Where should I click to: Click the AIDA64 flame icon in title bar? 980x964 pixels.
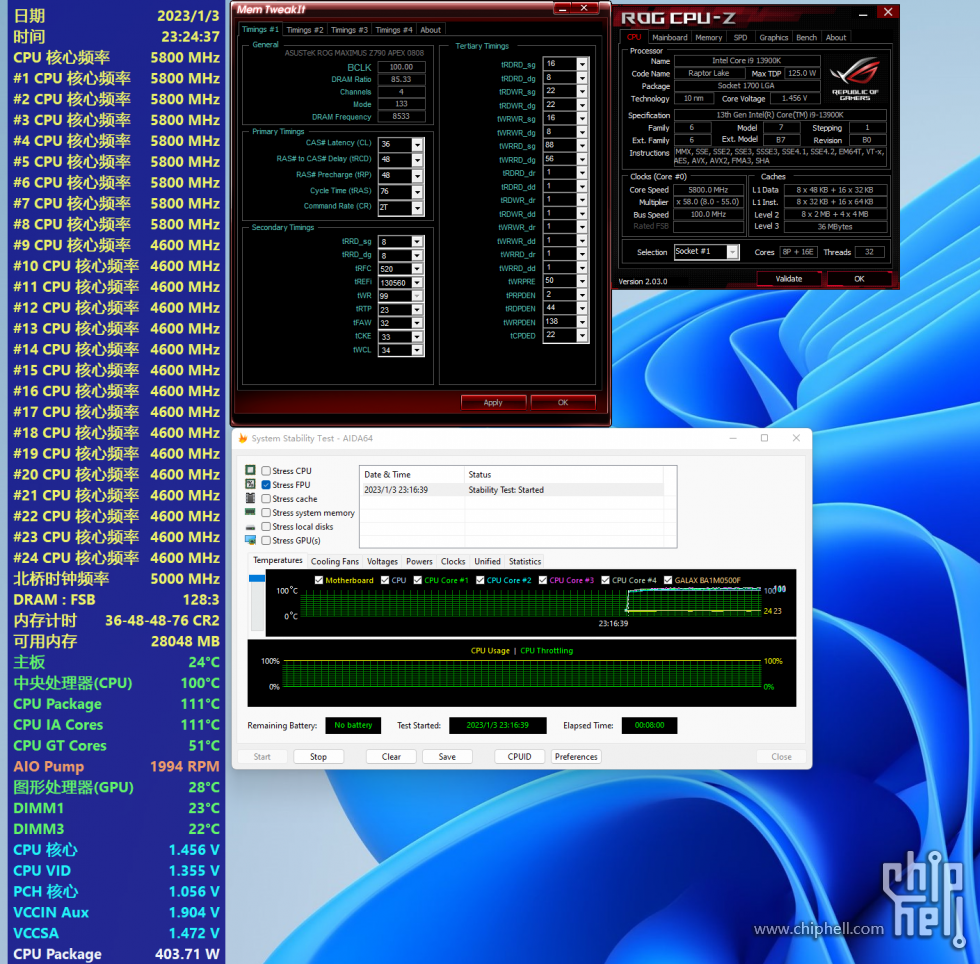242,438
